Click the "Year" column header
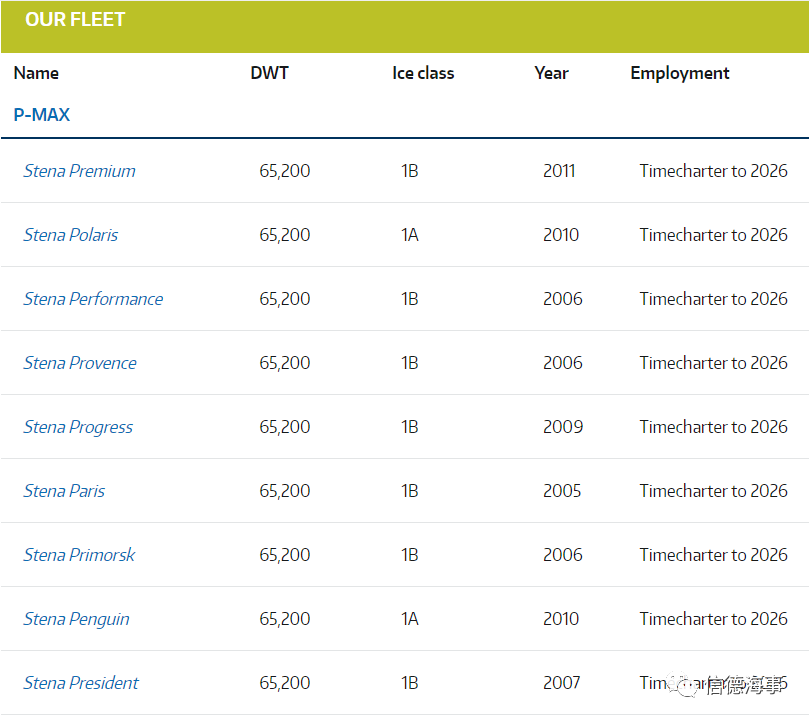Image resolution: width=810 pixels, height=721 pixels. (551, 73)
